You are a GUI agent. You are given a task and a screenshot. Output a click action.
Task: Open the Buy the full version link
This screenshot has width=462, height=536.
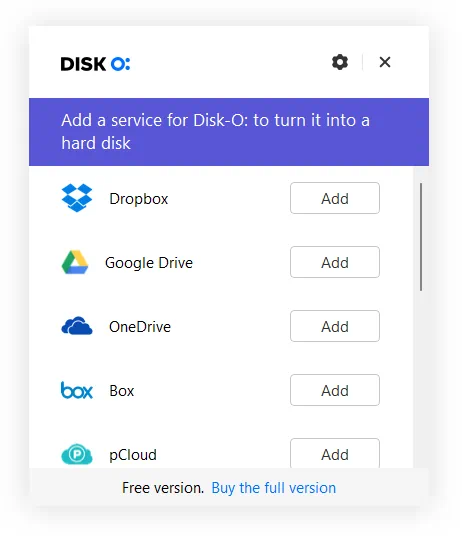[274, 488]
